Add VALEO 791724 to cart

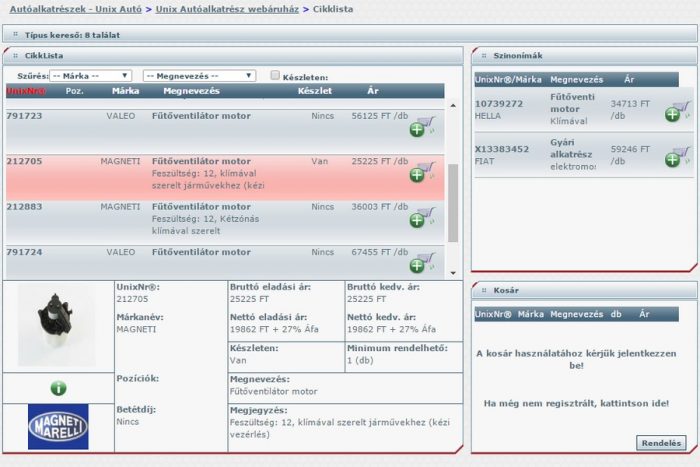(421, 263)
